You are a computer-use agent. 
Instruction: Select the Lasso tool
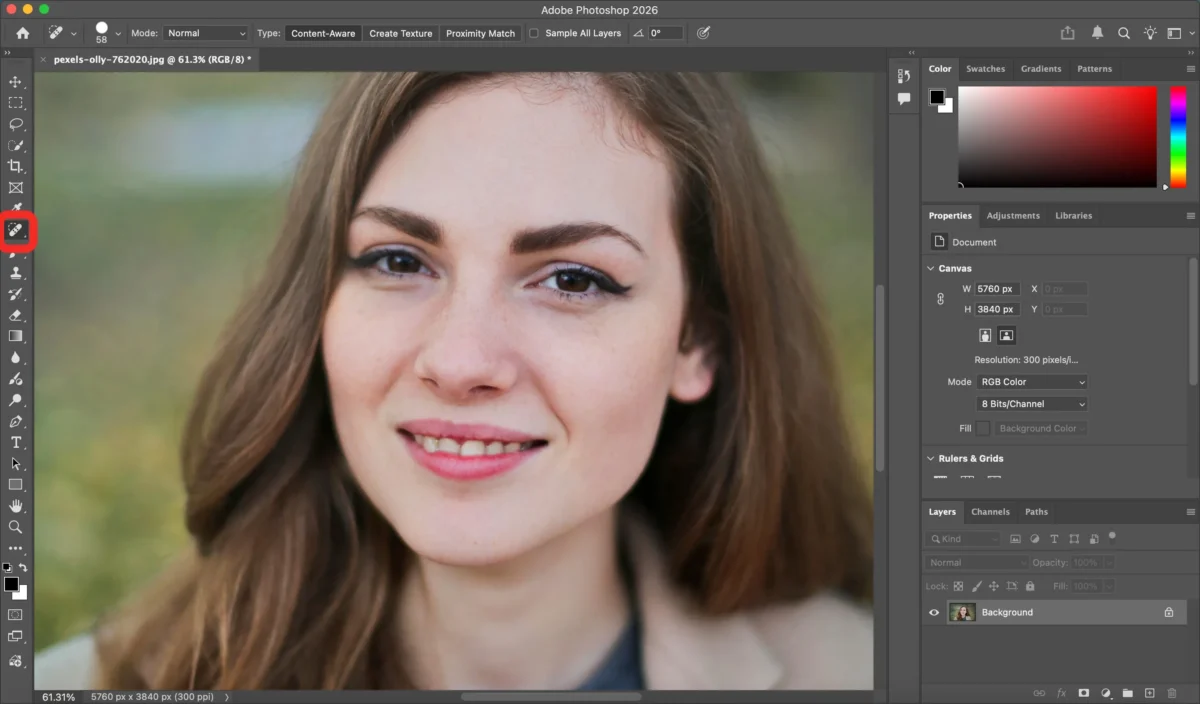(14, 124)
